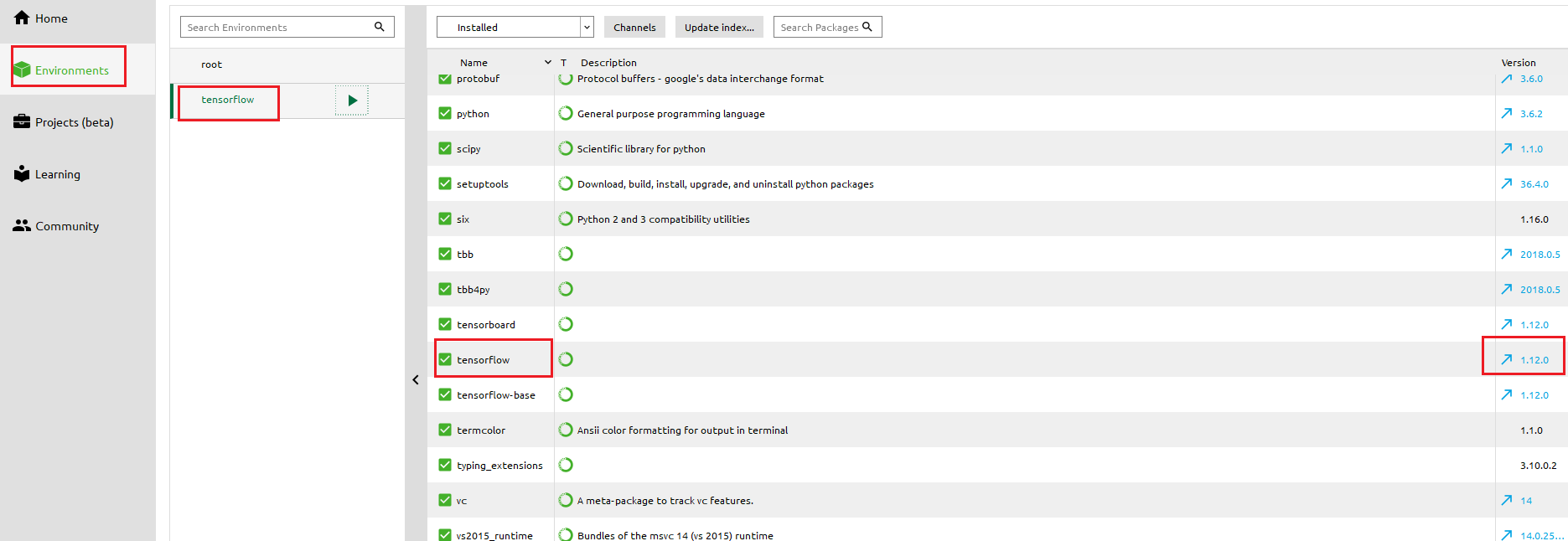
Task: Sort by the Version column header
Action: point(1519,63)
